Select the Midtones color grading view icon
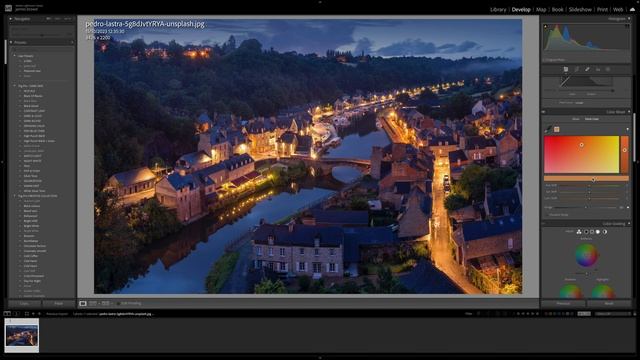The image size is (640, 360). point(592,232)
